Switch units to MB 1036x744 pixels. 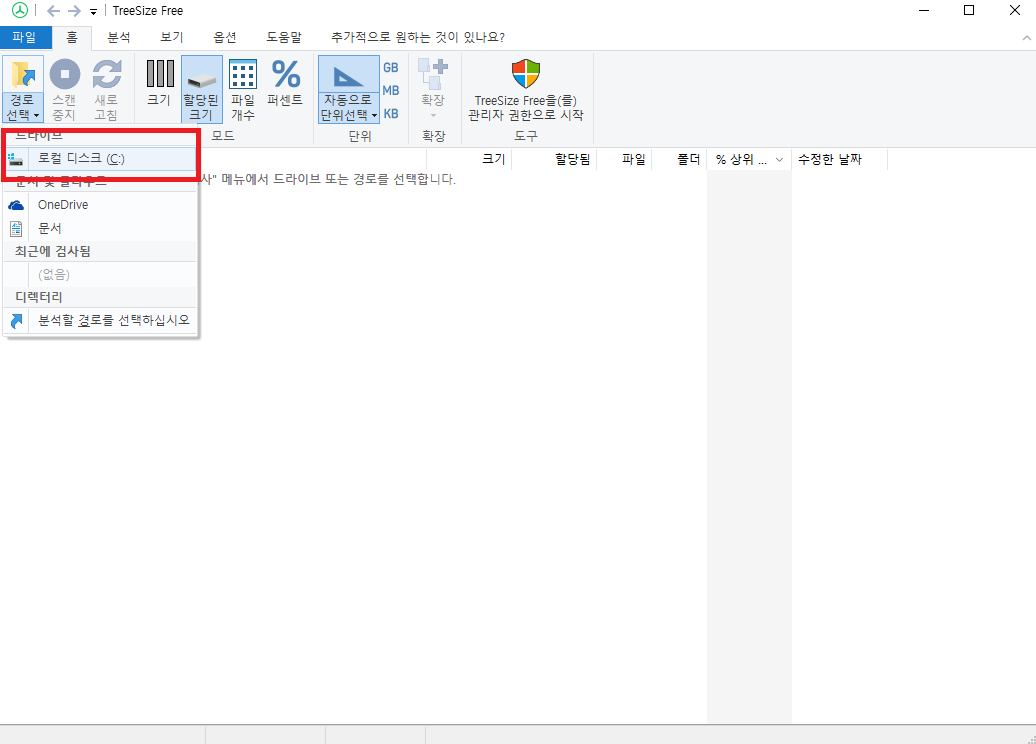[x=391, y=91]
